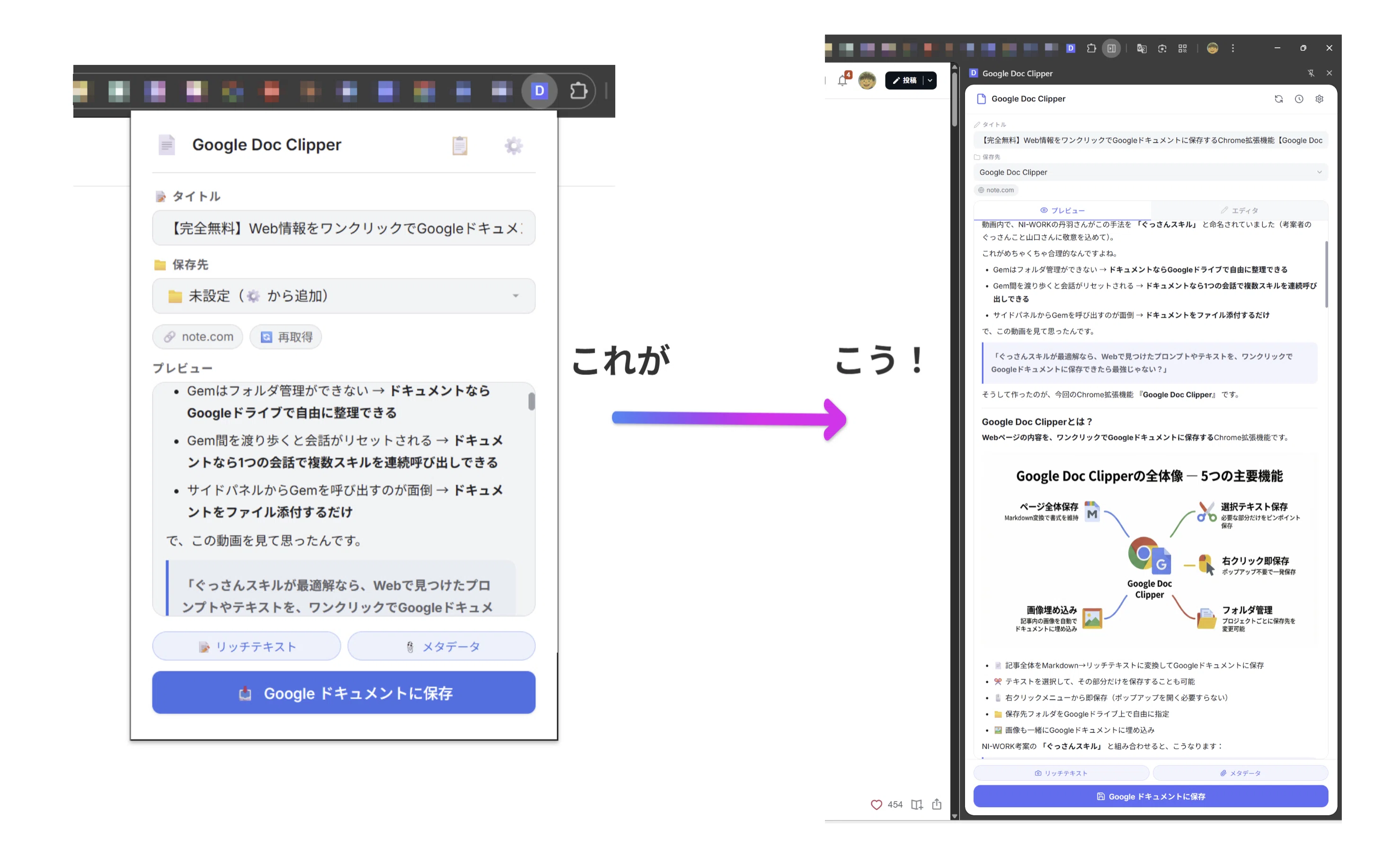Unpin the Google Doc Clipper side panel

click(1311, 73)
